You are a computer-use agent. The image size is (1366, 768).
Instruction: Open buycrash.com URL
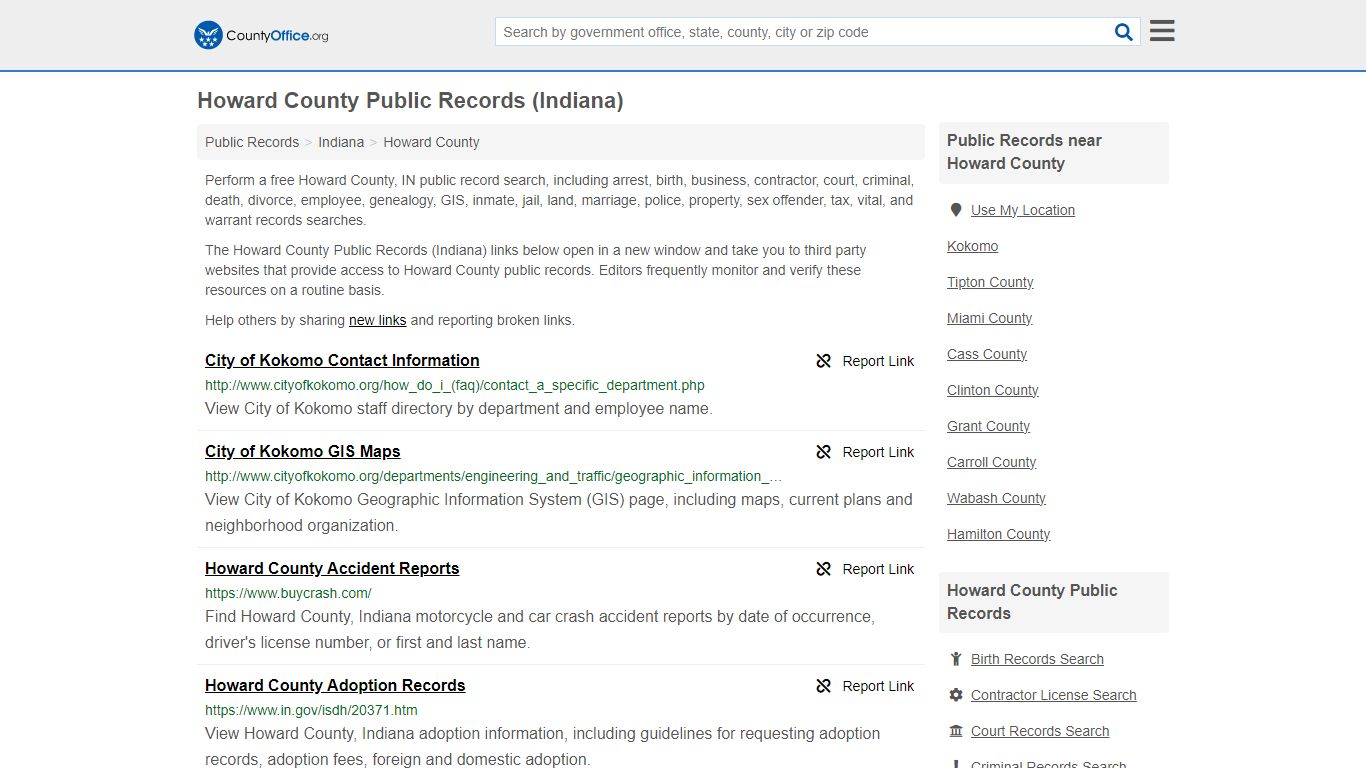click(x=288, y=593)
